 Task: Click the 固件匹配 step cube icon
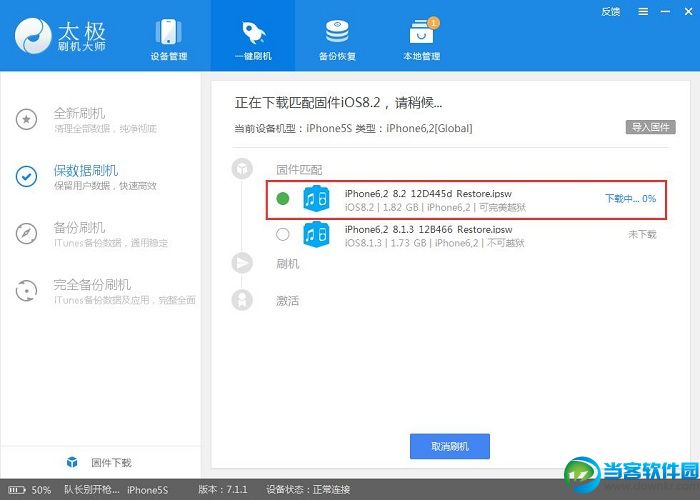(242, 169)
